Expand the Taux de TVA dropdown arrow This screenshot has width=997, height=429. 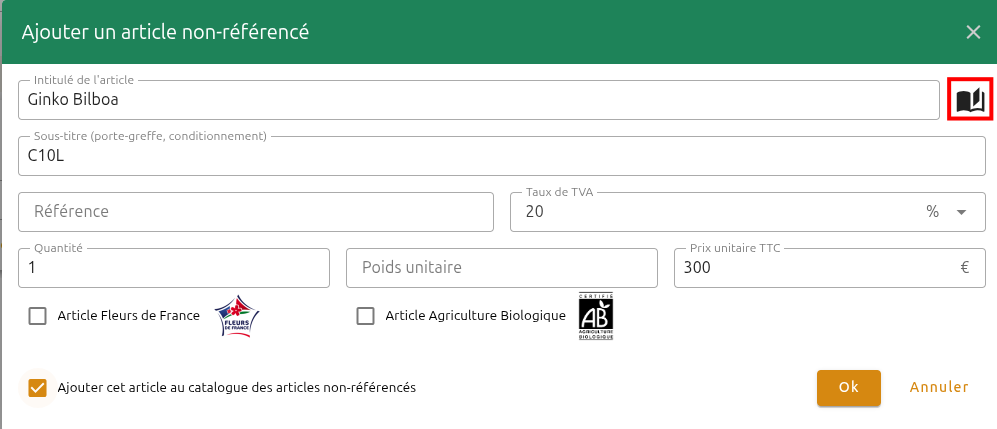961,212
